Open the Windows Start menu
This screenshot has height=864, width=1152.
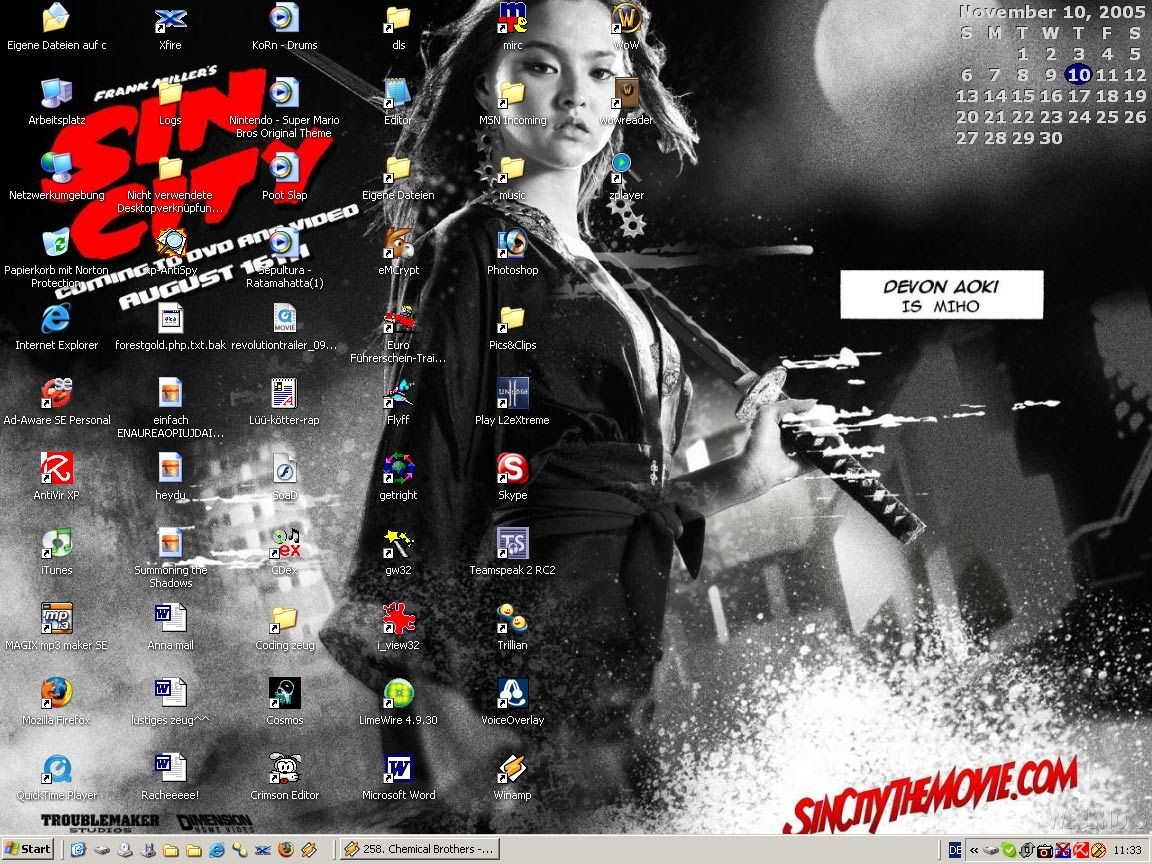click(27, 849)
